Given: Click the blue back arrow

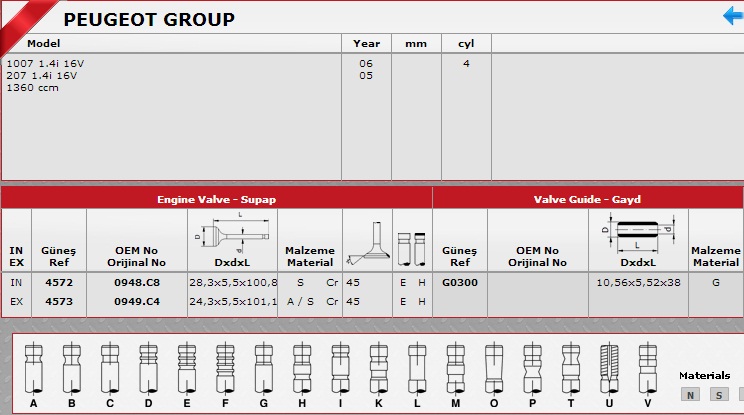Looking at the screenshot, I should [732, 16].
